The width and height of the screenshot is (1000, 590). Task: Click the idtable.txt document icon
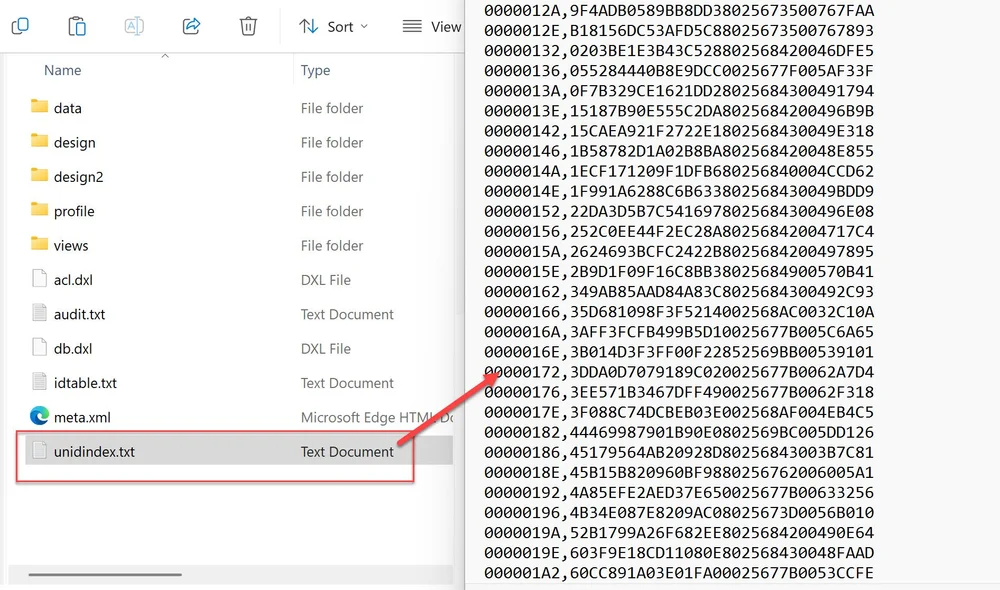coord(40,381)
